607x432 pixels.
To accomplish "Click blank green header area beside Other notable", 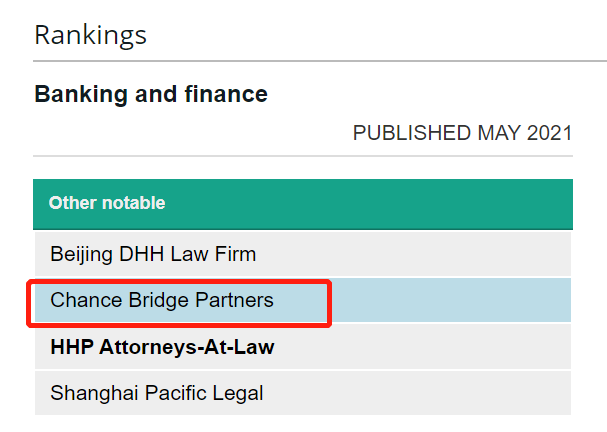I will point(370,204).
